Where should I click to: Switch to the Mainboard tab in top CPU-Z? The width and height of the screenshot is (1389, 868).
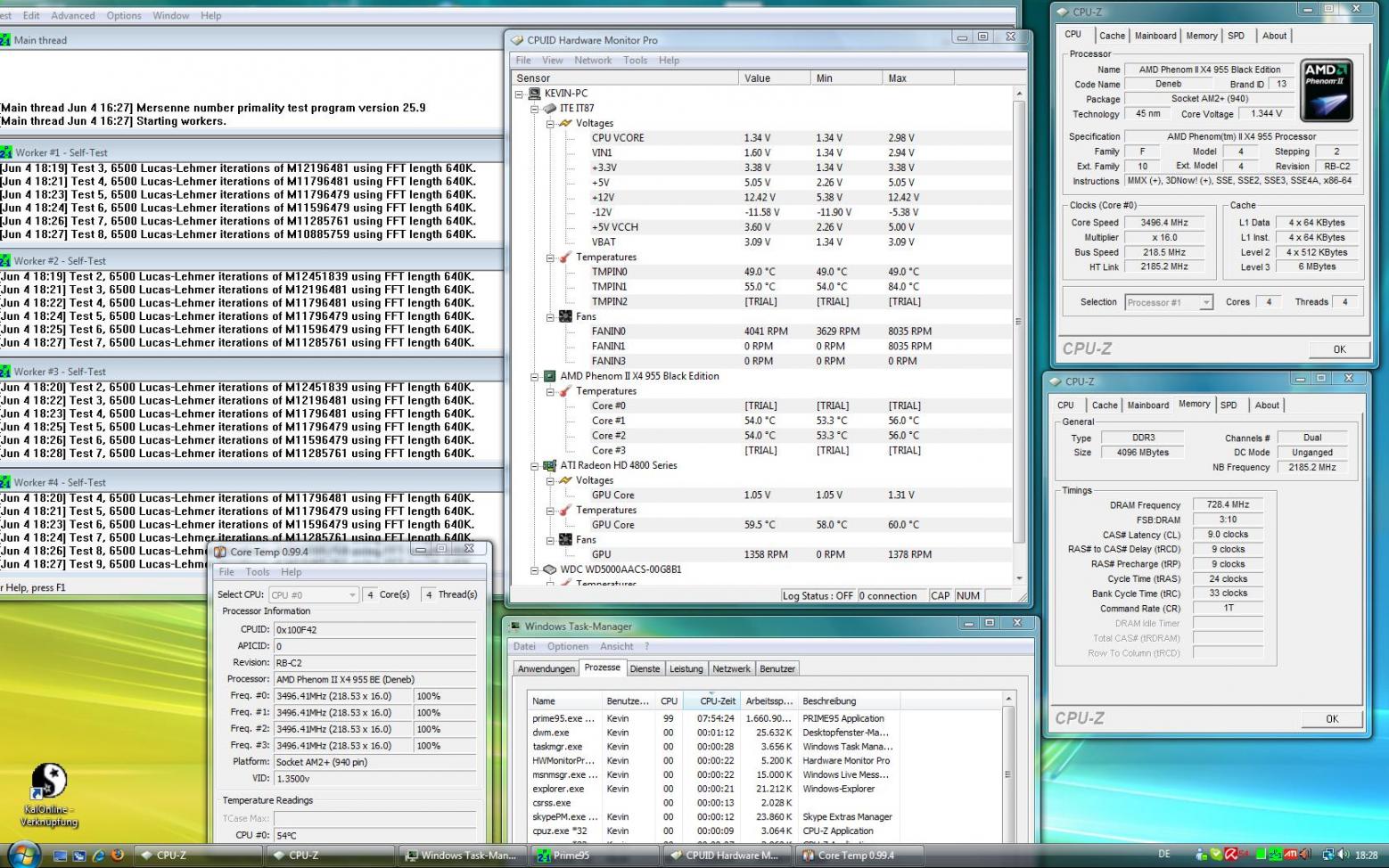(x=1155, y=36)
